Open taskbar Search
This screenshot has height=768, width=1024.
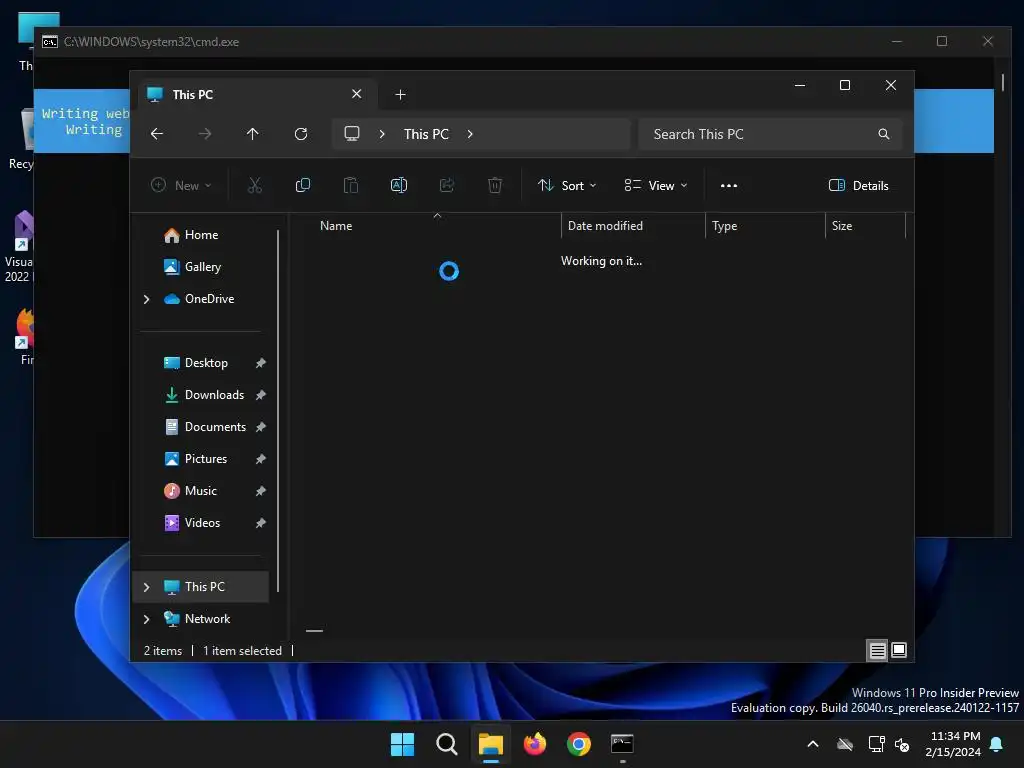(447, 744)
